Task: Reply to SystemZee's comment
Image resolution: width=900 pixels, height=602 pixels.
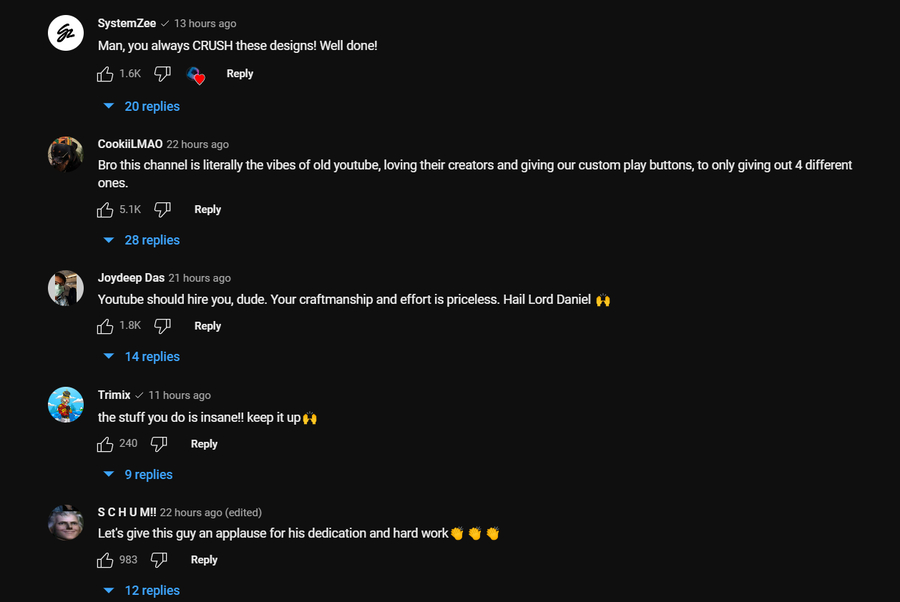Action: (x=240, y=74)
